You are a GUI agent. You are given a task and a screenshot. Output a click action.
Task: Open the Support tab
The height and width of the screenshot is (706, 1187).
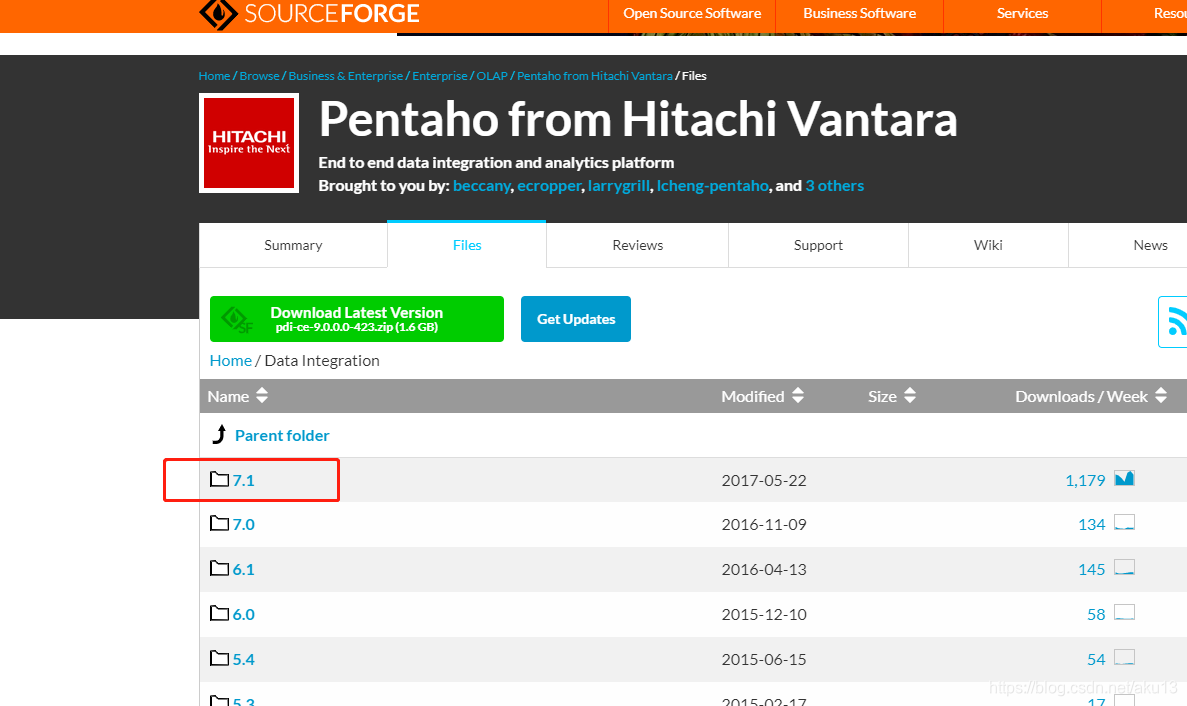818,245
